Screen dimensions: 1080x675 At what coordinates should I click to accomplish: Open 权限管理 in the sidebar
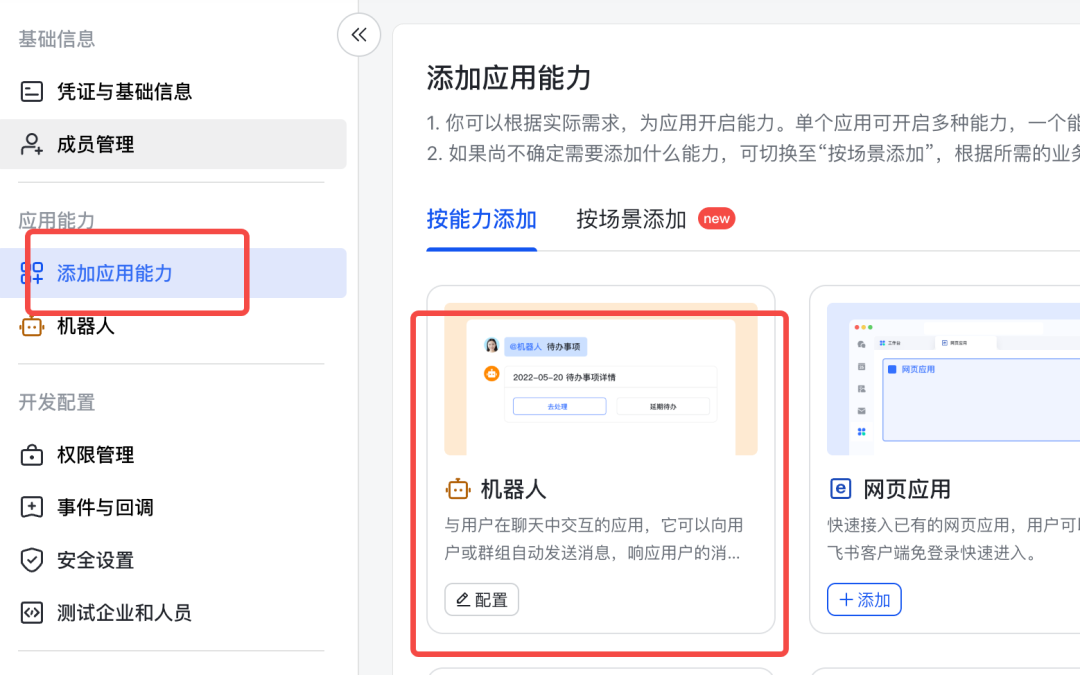[173, 455]
